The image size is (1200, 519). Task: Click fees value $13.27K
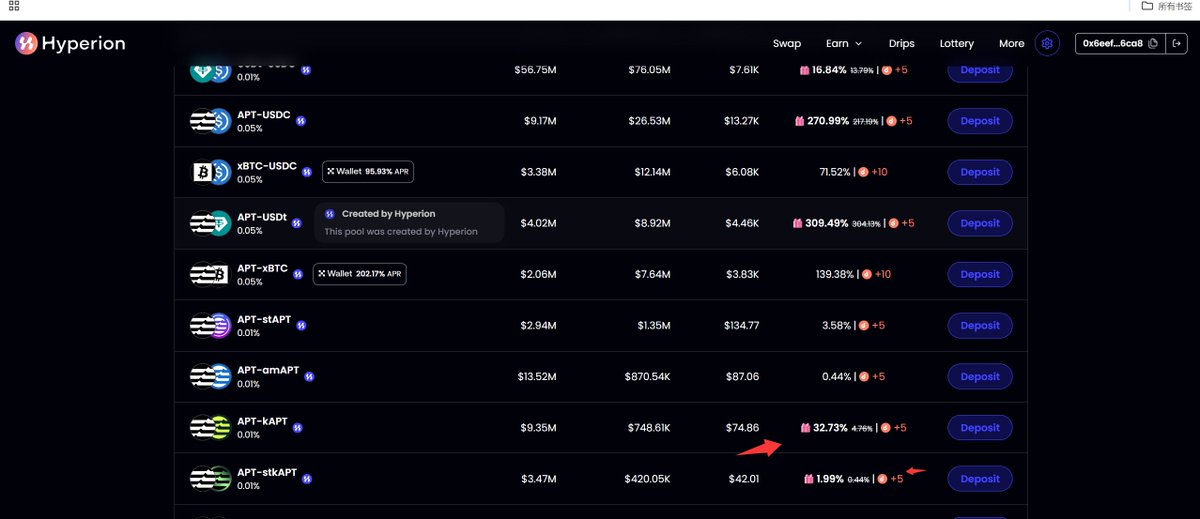742,121
